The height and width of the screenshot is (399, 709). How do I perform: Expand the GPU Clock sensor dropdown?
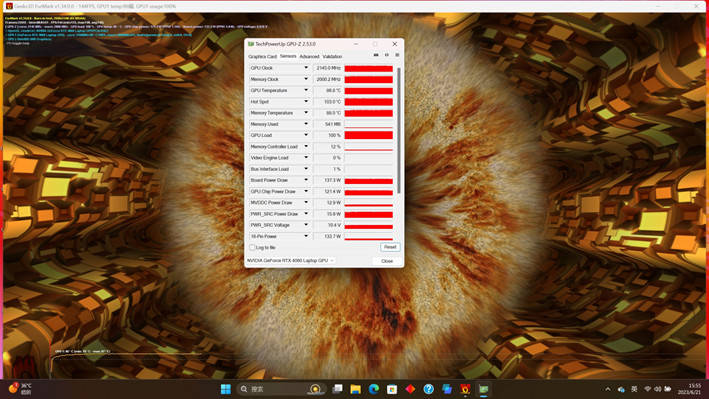[x=306, y=68]
